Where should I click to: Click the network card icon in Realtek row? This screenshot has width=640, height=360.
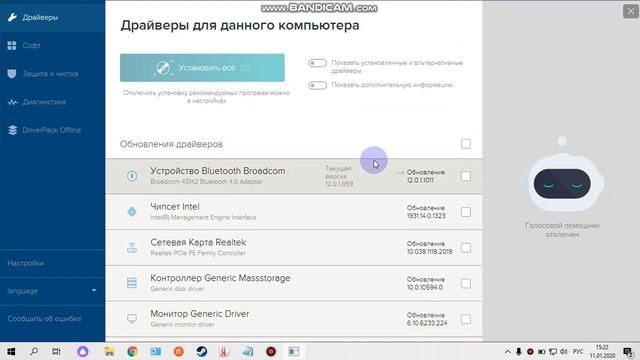[132, 247]
